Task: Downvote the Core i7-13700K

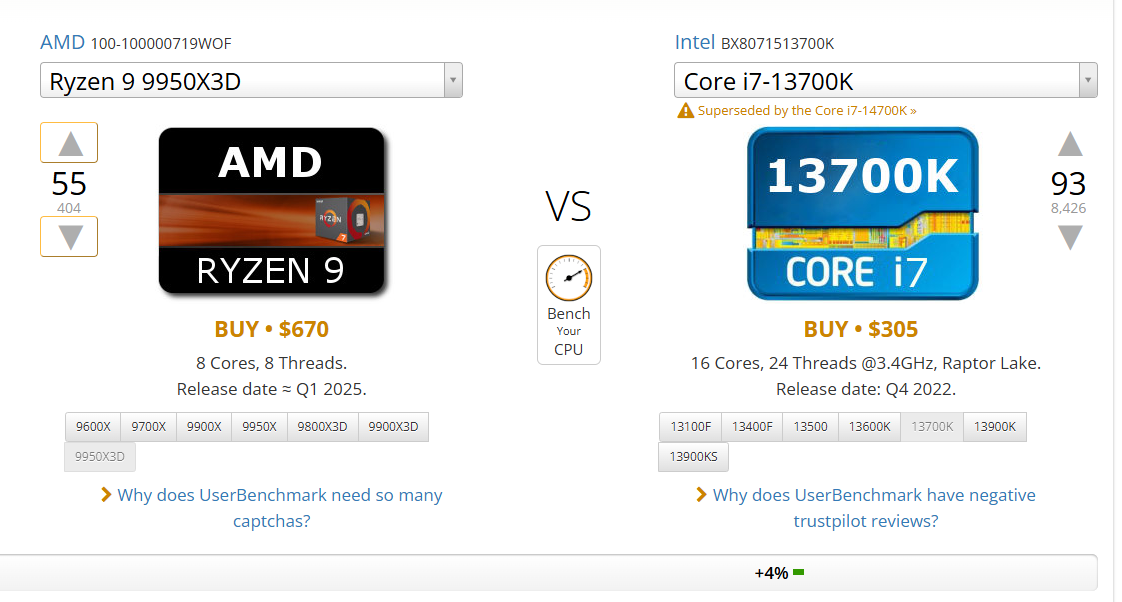Action: point(1070,237)
